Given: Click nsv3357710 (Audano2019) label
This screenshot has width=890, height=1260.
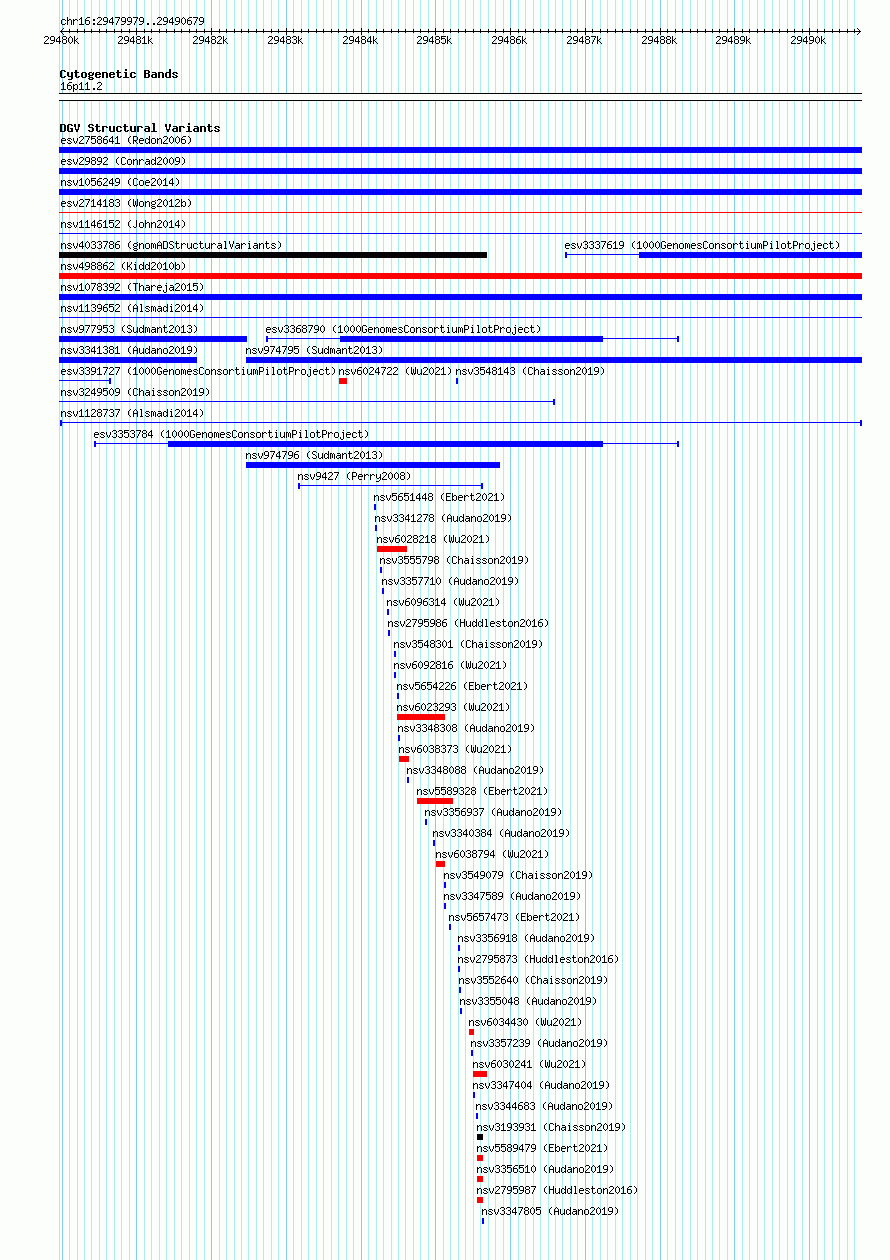Looking at the screenshot, I should point(449,581).
